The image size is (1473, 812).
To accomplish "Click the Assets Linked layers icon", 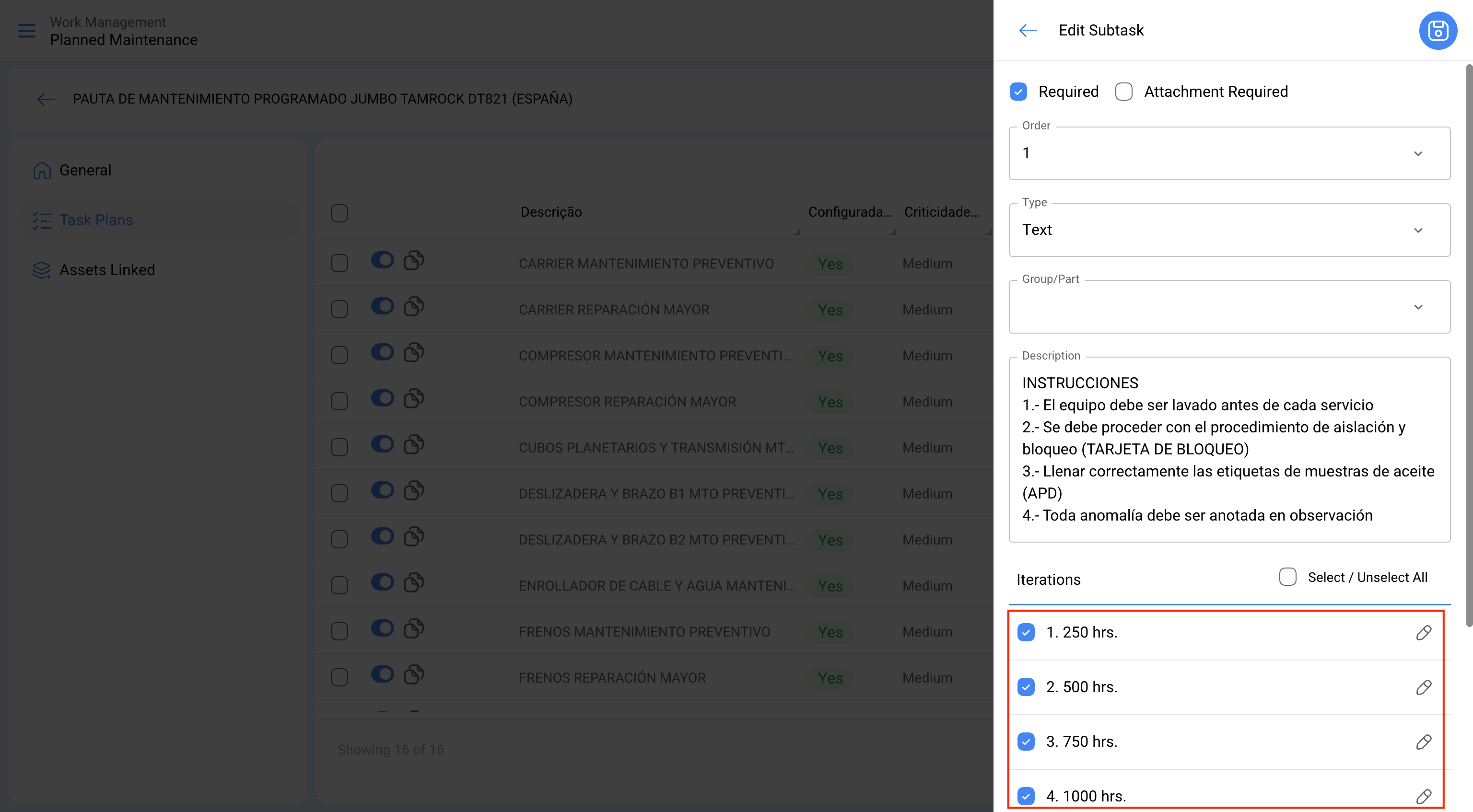I will click(42, 270).
